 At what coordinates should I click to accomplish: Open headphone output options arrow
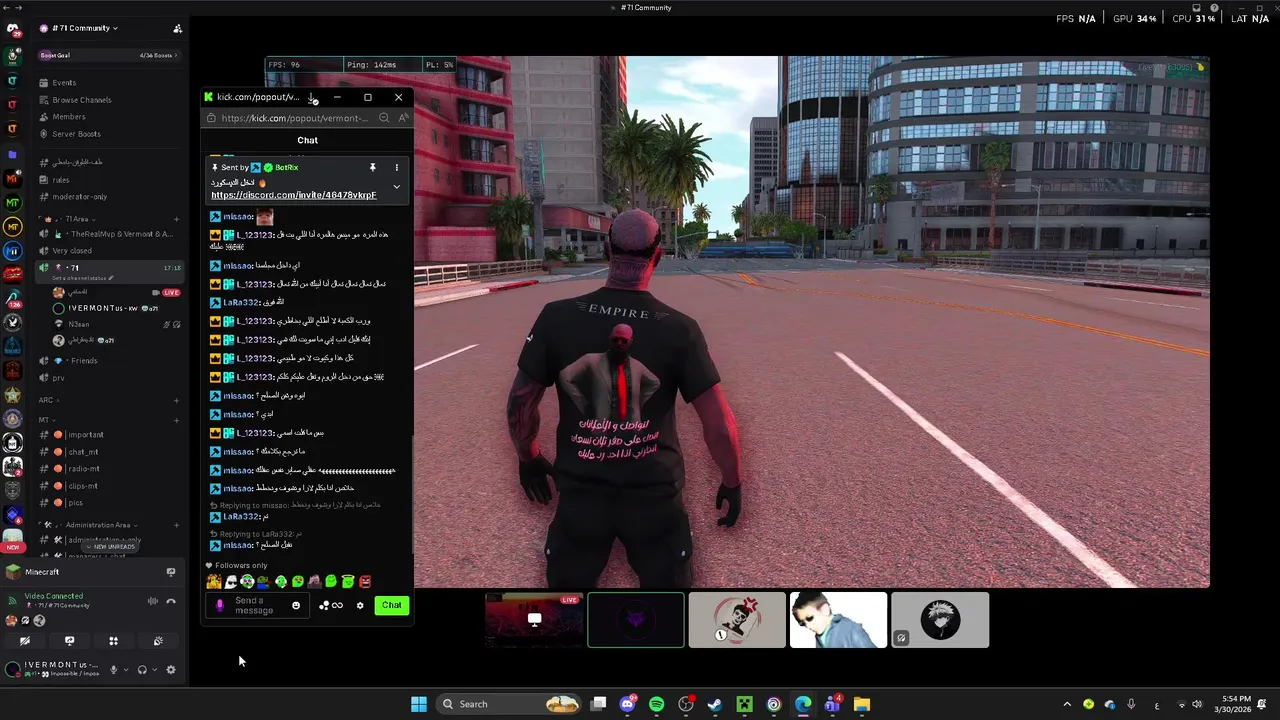click(154, 670)
